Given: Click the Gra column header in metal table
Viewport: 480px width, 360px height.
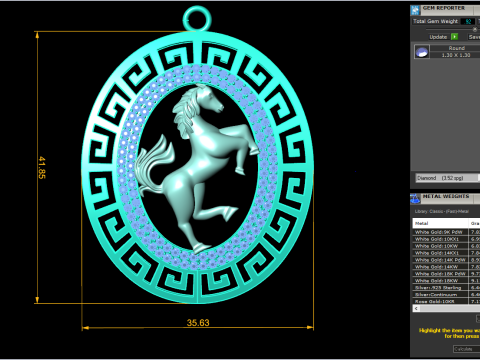Looking at the screenshot, I should point(474,223).
